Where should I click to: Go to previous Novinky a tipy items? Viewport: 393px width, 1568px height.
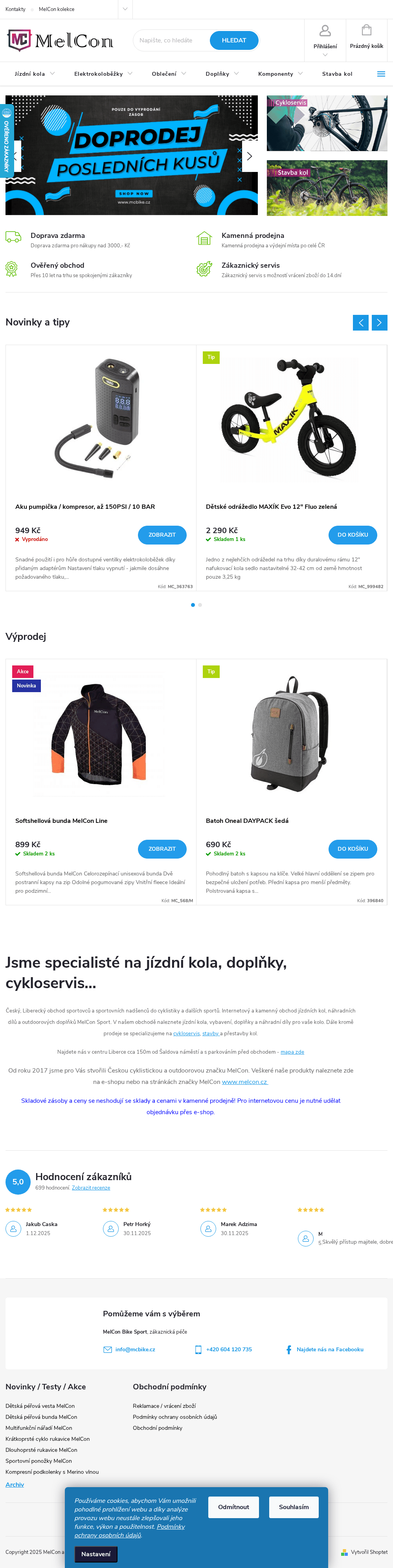tap(361, 323)
